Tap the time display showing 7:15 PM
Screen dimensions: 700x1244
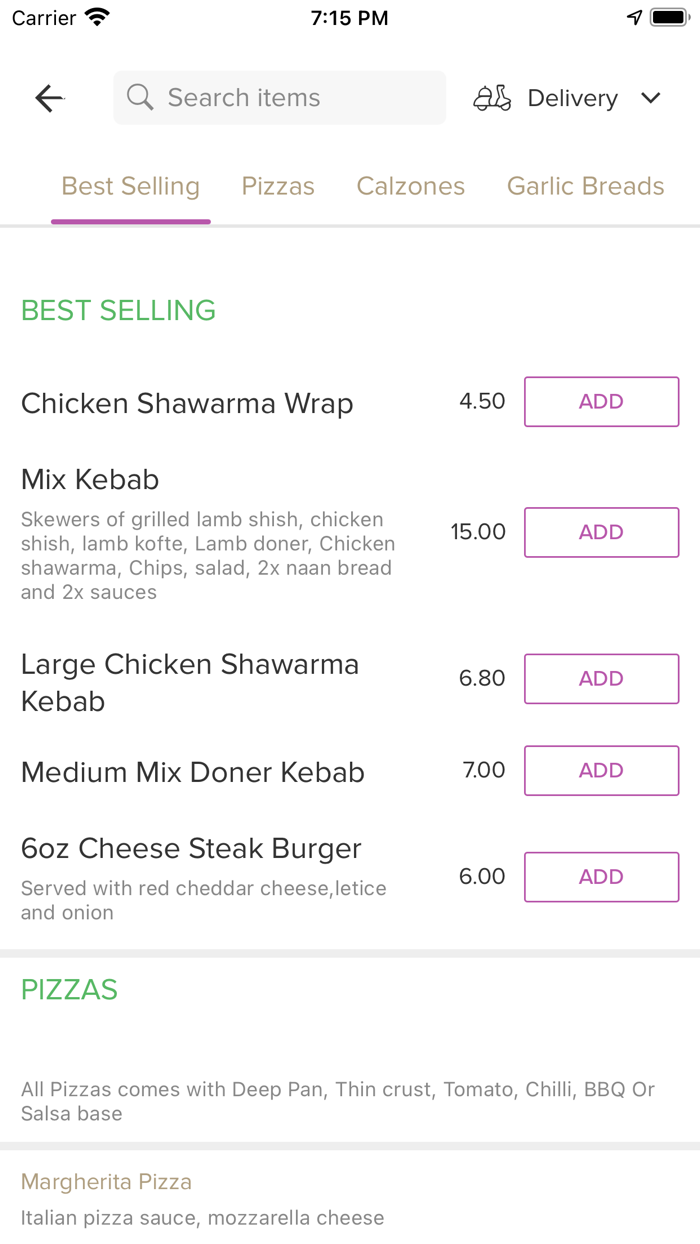pyautogui.click(x=349, y=17)
